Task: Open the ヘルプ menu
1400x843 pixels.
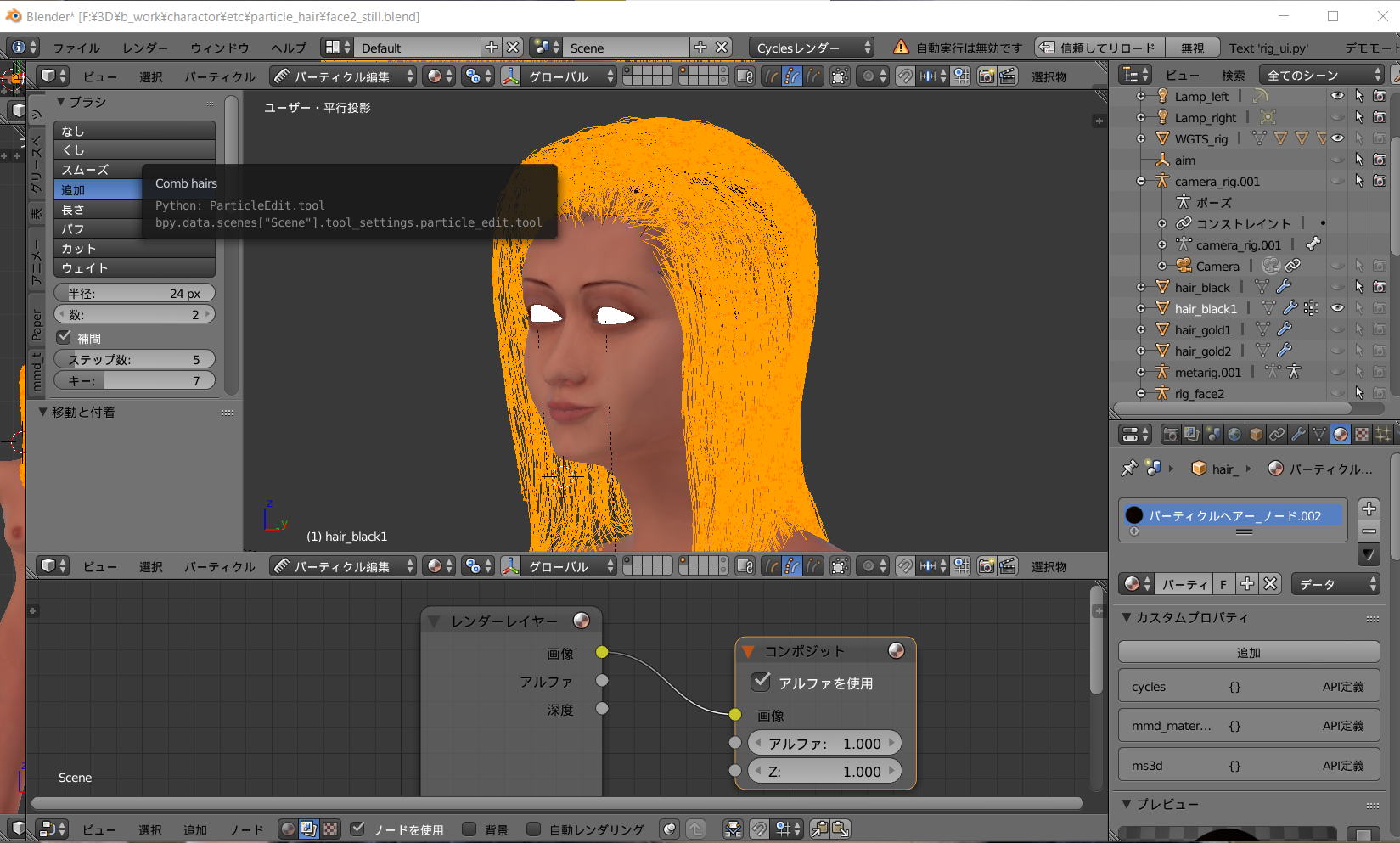Action: click(288, 48)
